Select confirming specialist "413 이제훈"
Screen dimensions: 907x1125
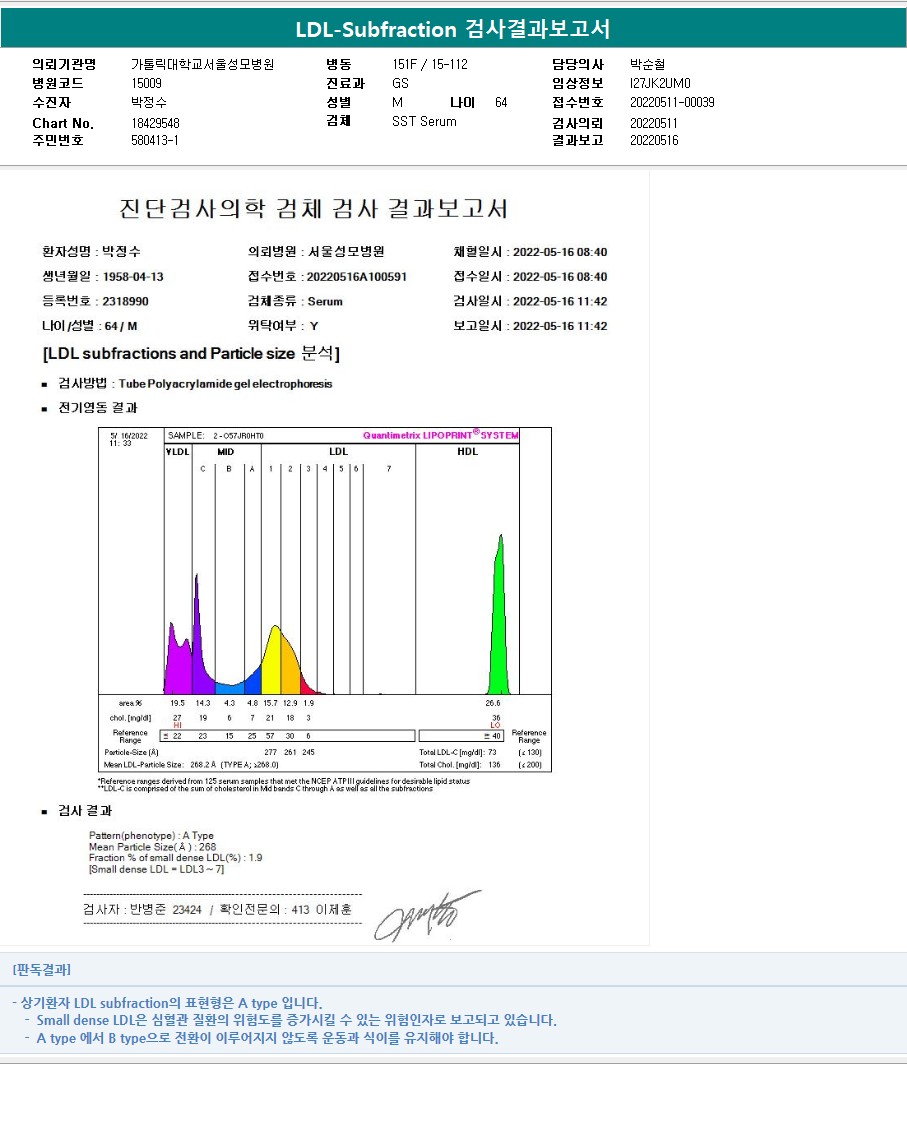pyautogui.click(x=321, y=910)
